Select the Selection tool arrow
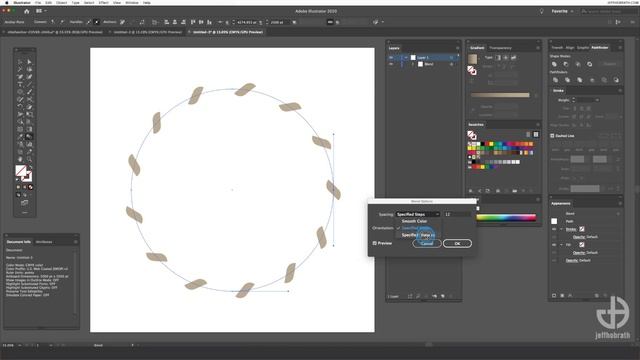The width and height of the screenshot is (640, 360). (x=20, y=62)
